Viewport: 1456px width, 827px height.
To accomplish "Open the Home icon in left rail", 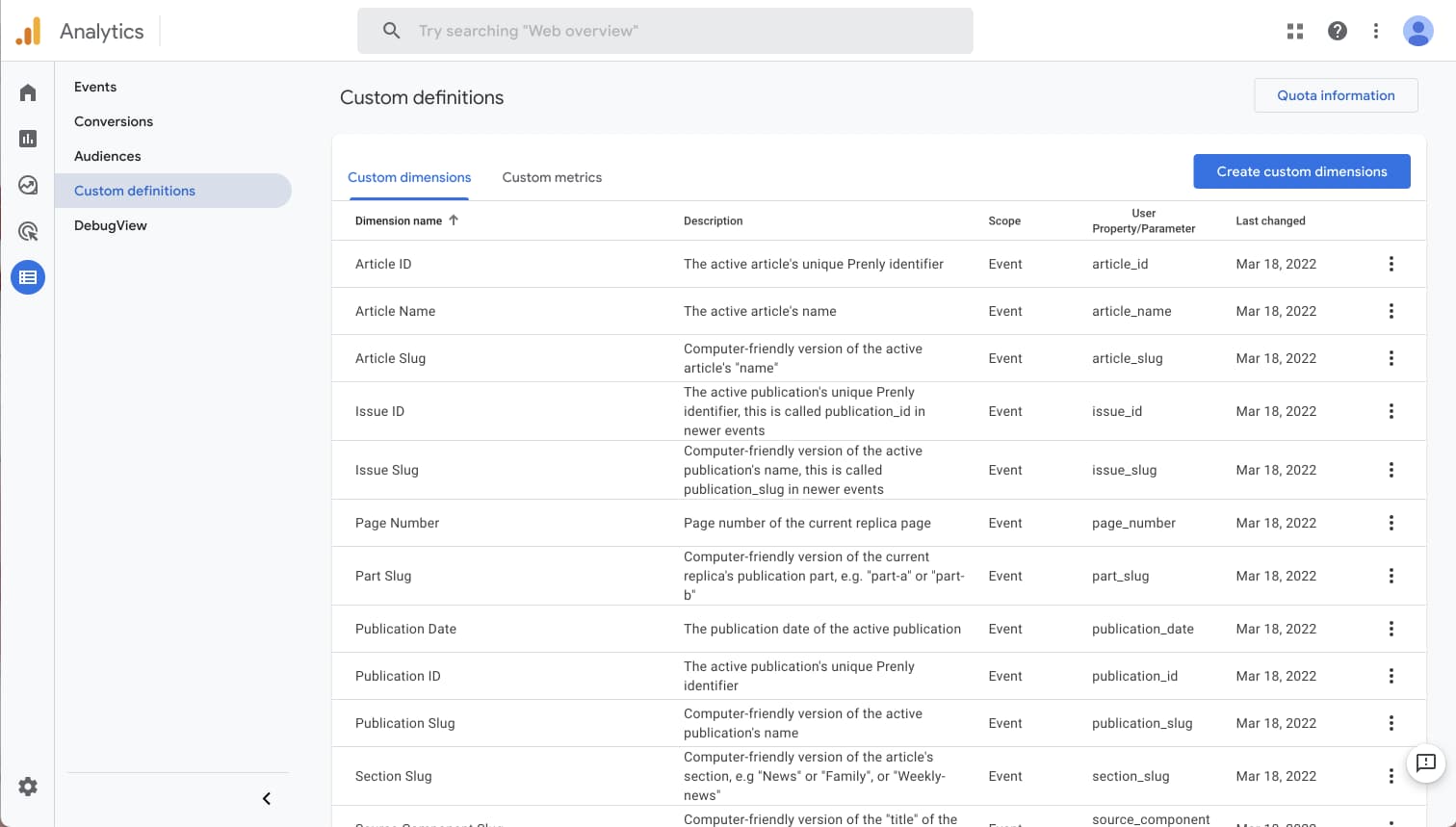I will click(28, 92).
